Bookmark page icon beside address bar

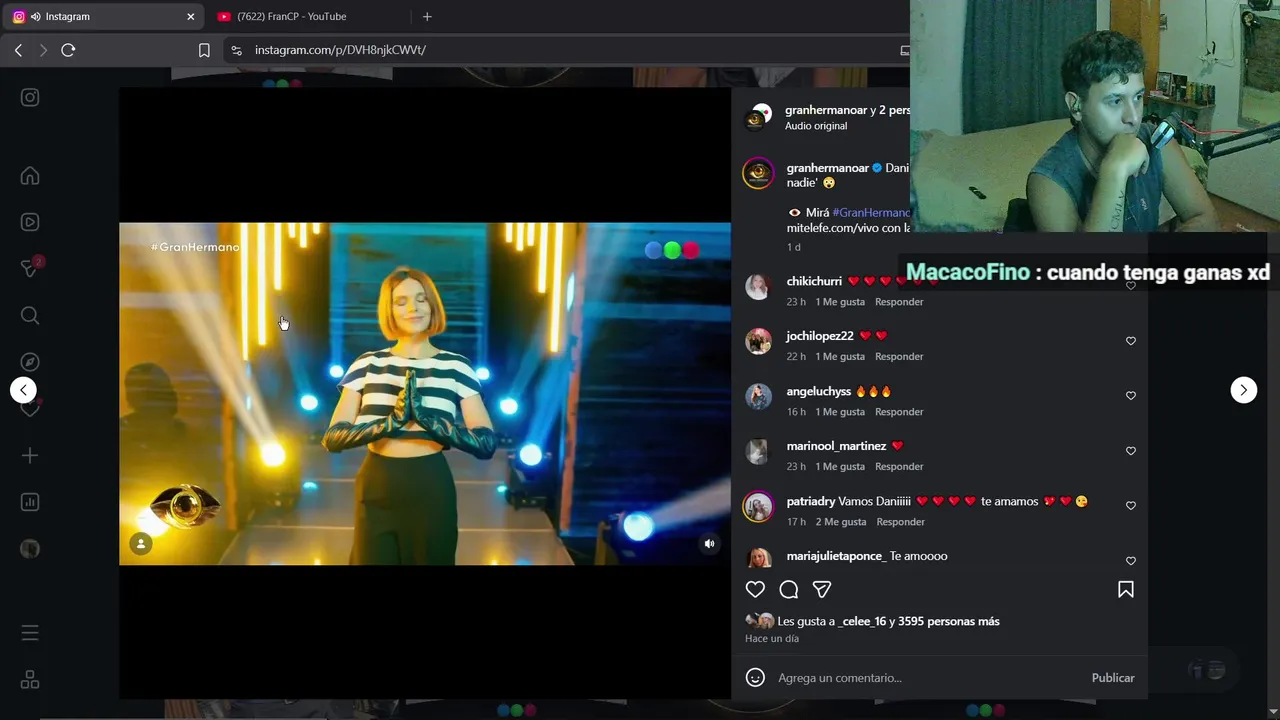[204, 50]
